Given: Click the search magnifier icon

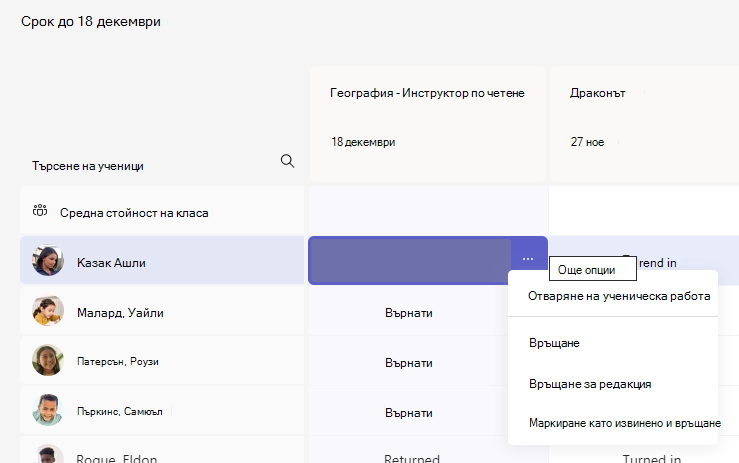Looking at the screenshot, I should 287,161.
